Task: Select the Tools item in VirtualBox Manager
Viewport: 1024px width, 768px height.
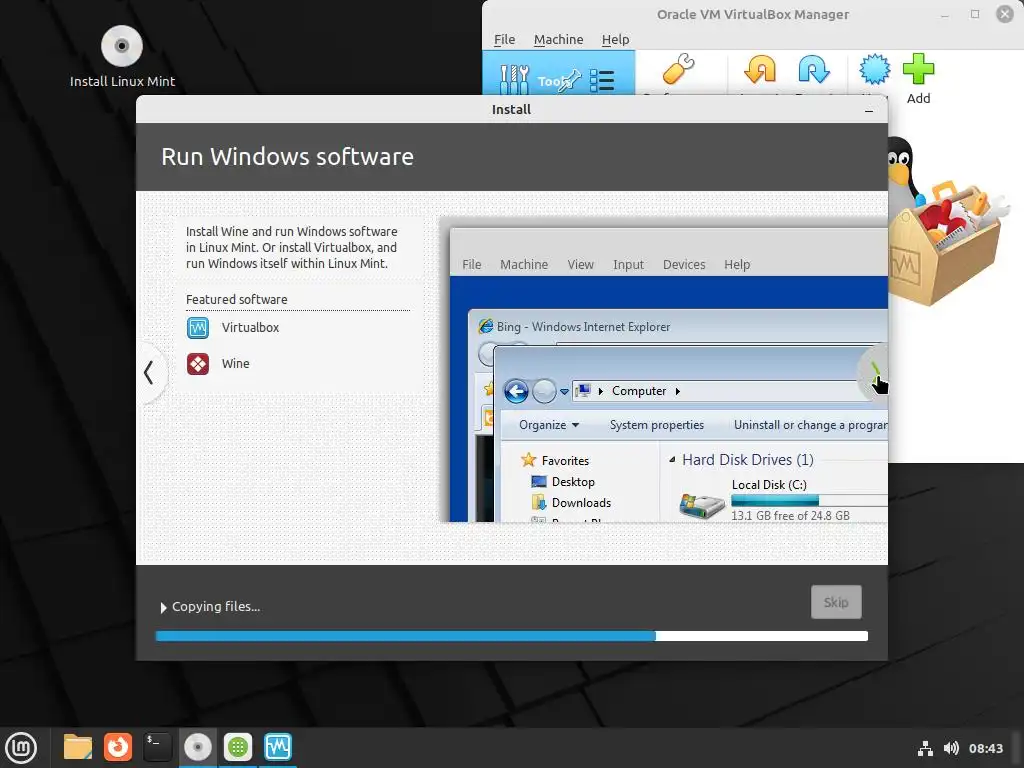Action: 558,73
